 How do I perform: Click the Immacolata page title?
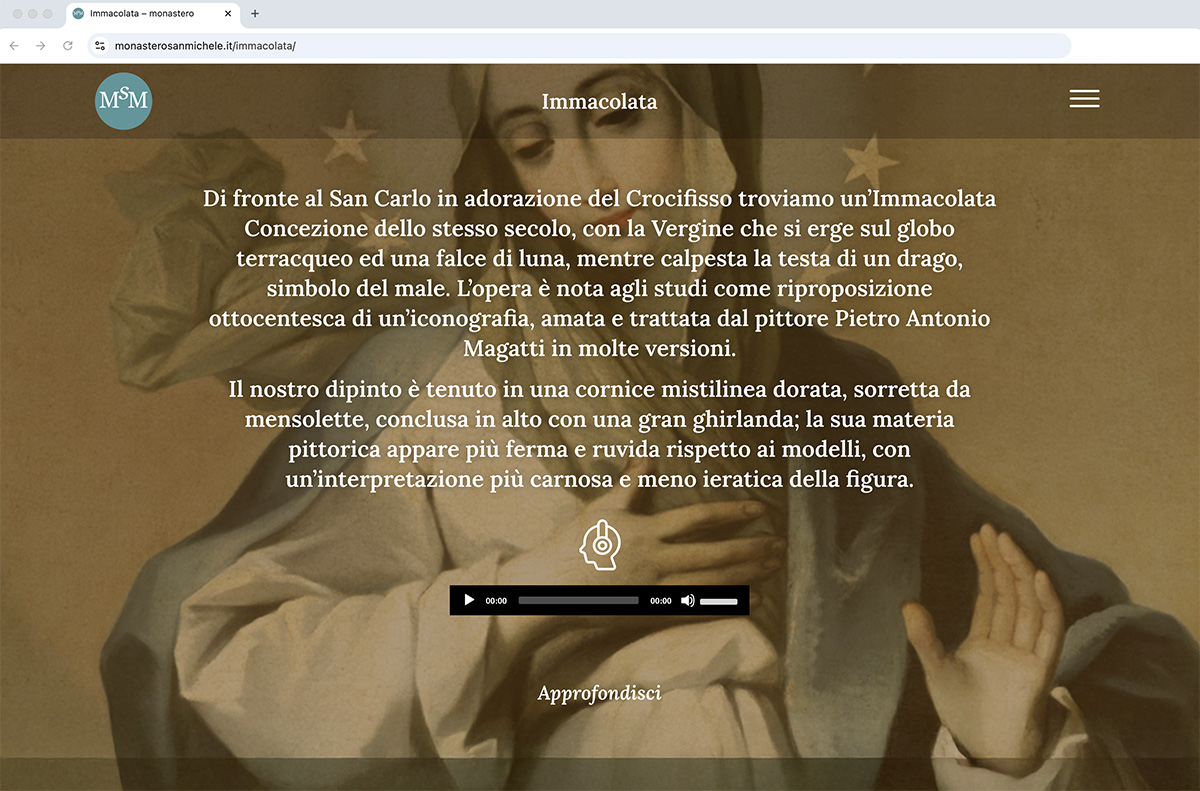tap(600, 102)
